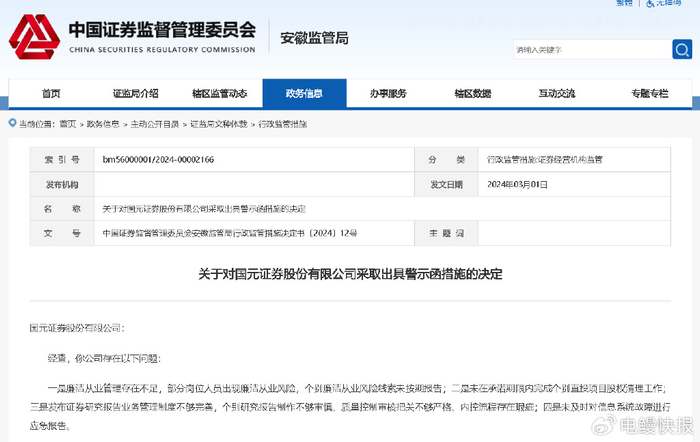The height and width of the screenshot is (442, 700).
Task: Click the 安徽监管局 header text
Action: click(314, 38)
